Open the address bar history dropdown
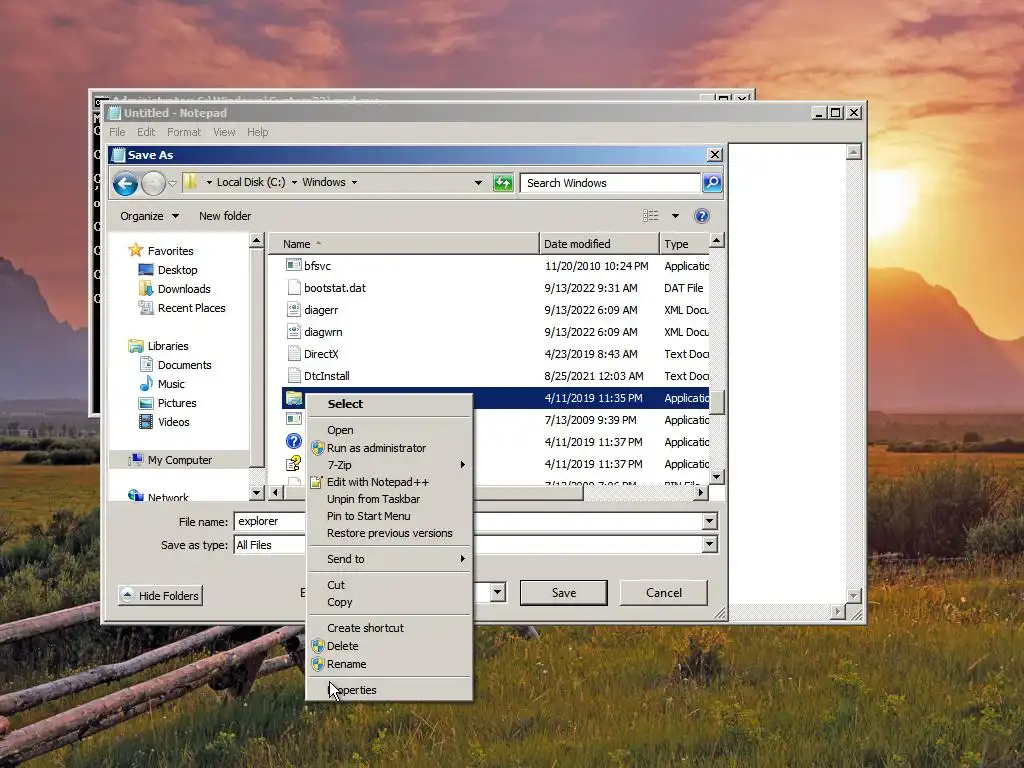The image size is (1024, 768). click(x=478, y=183)
